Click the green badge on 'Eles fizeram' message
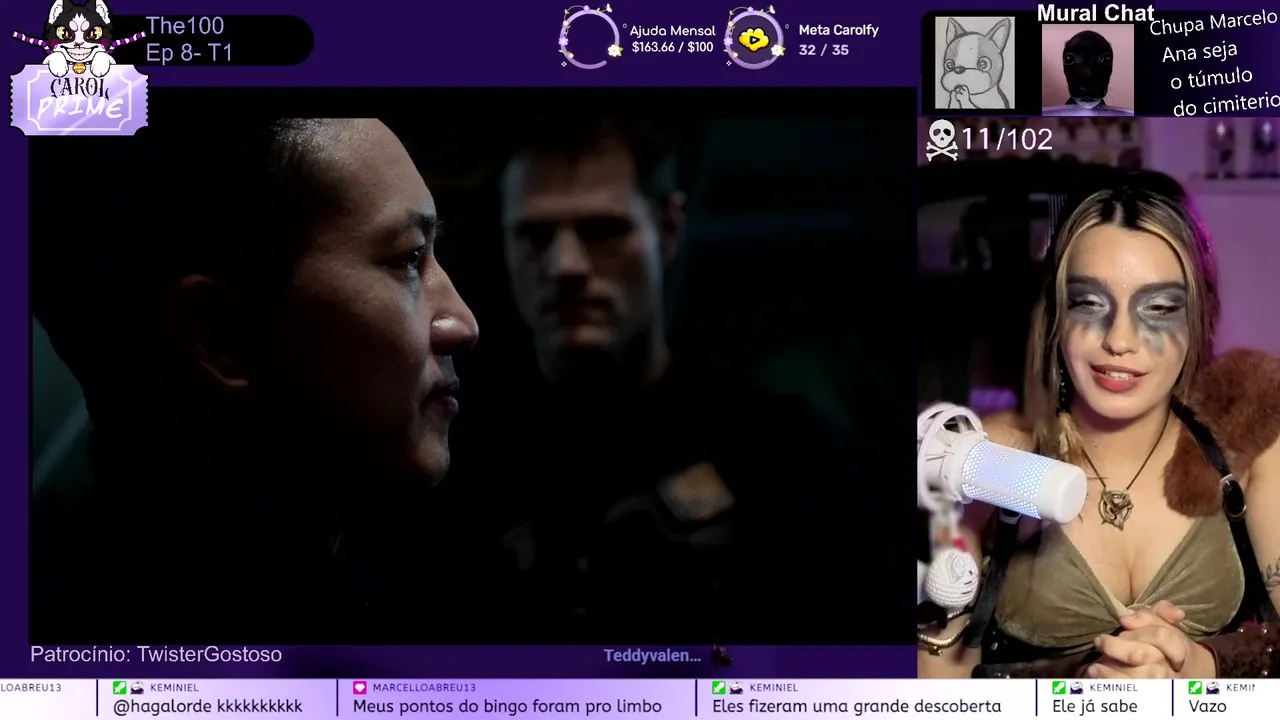 point(718,688)
